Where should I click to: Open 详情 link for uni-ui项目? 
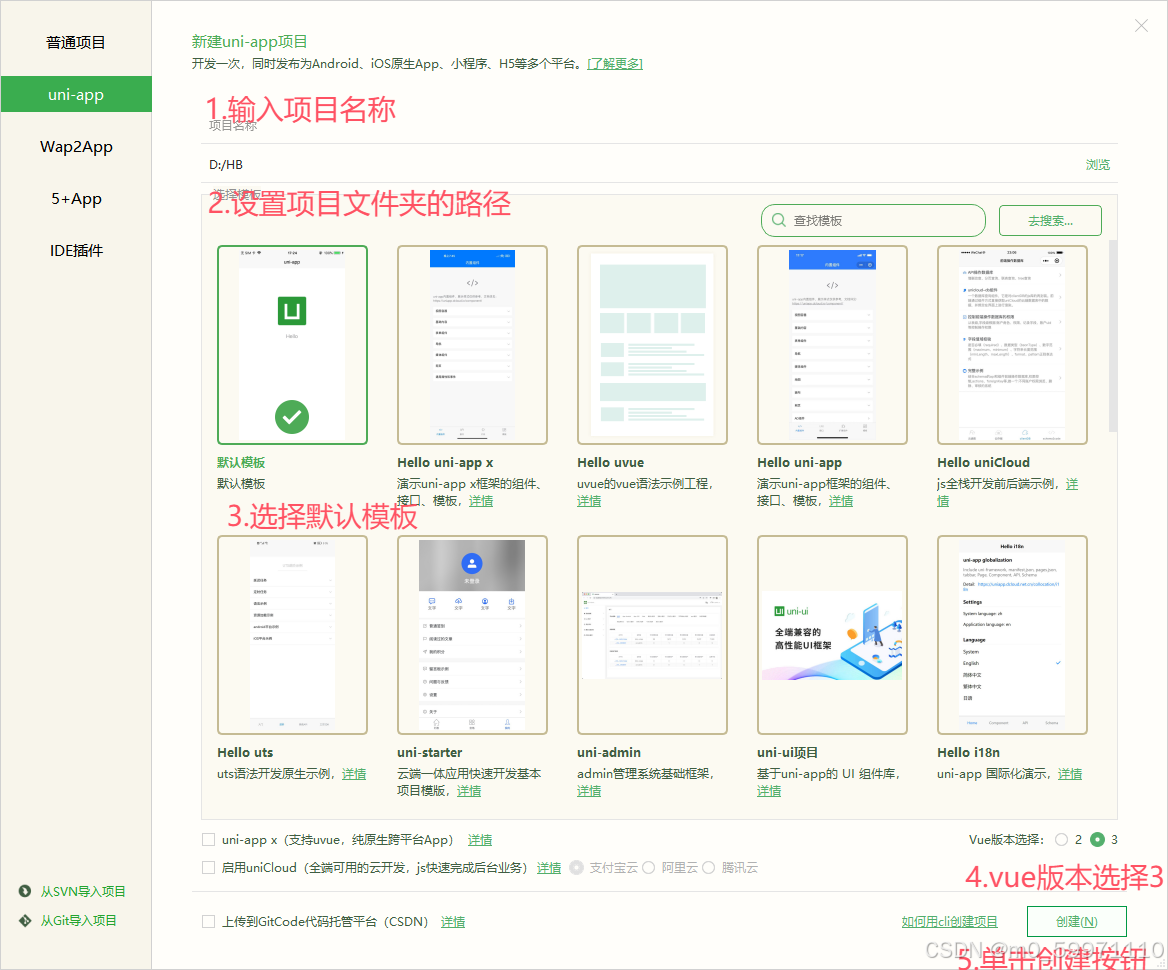tap(769, 790)
